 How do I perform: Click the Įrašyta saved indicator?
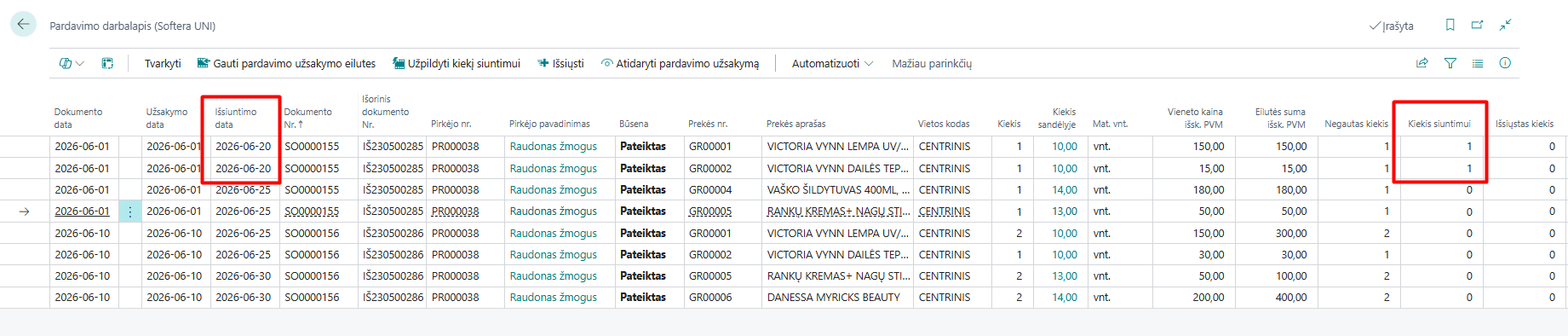pyautogui.click(x=1391, y=26)
